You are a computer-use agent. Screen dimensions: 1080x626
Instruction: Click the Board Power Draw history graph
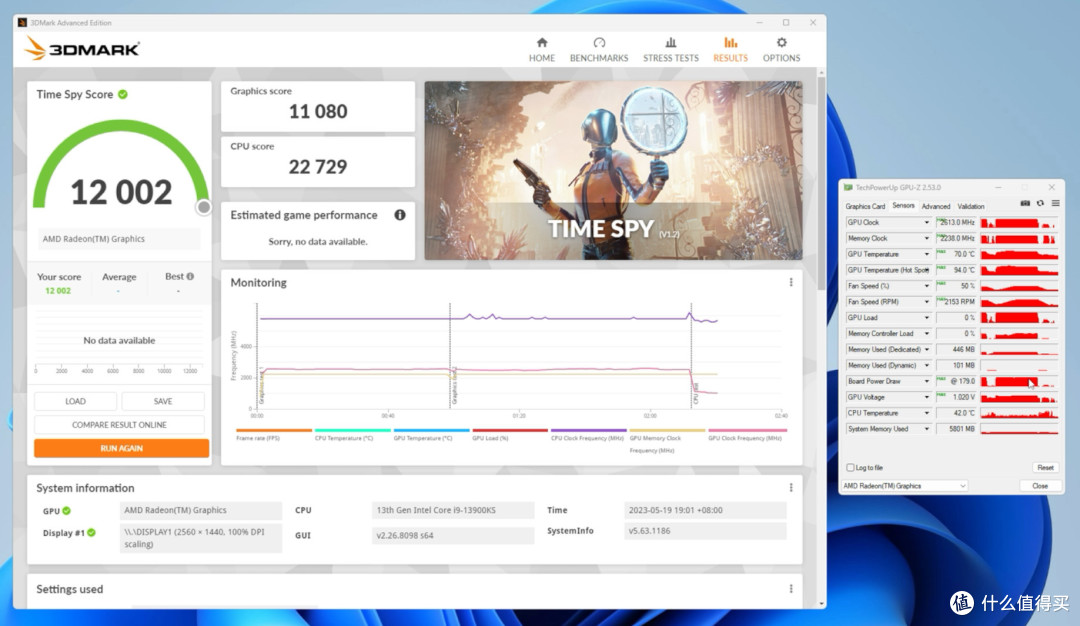click(x=1019, y=381)
